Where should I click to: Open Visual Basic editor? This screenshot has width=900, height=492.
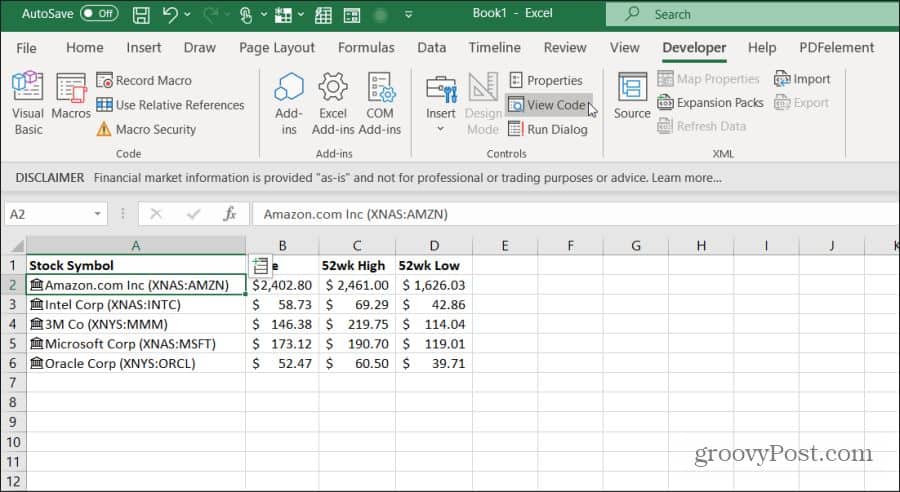(28, 103)
